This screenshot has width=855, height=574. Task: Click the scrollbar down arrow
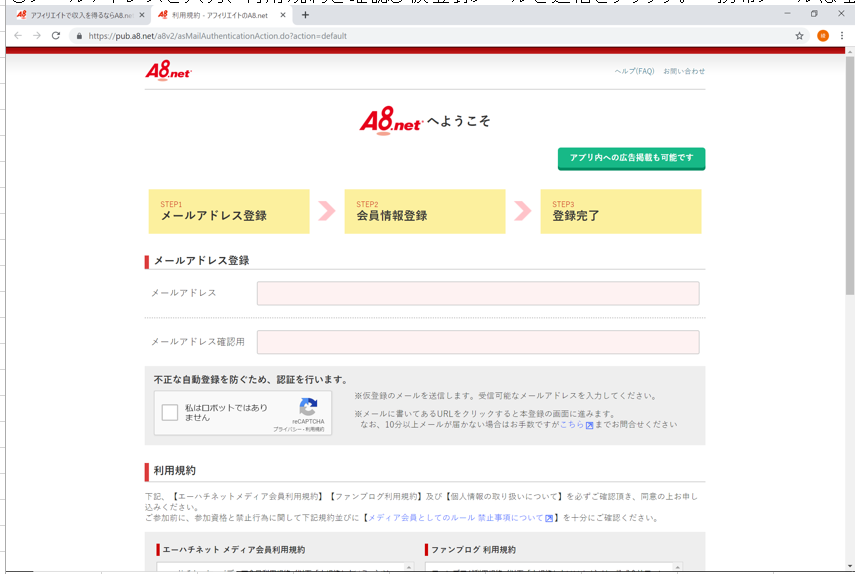tap(850, 567)
